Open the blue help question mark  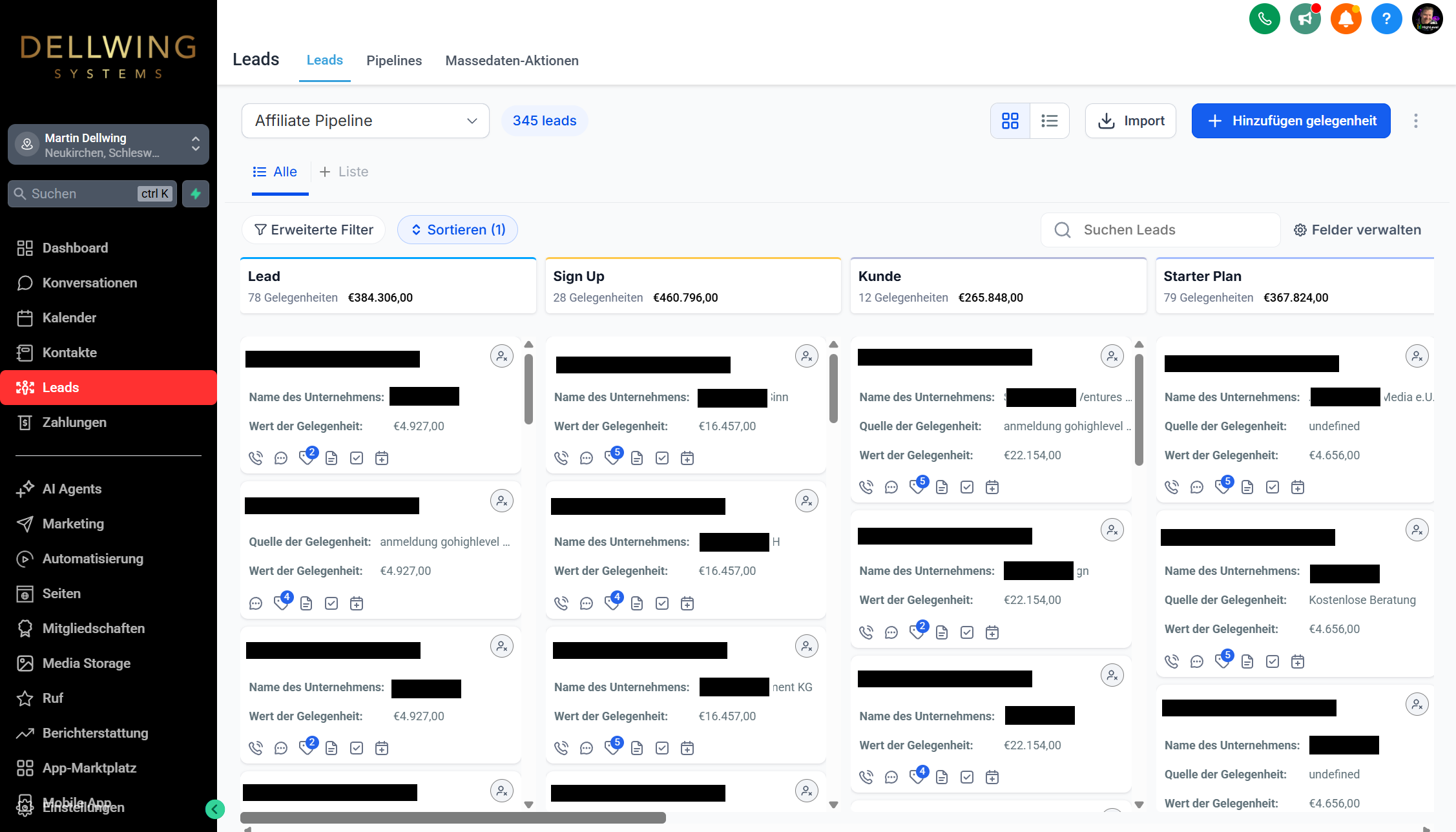pos(1386,18)
